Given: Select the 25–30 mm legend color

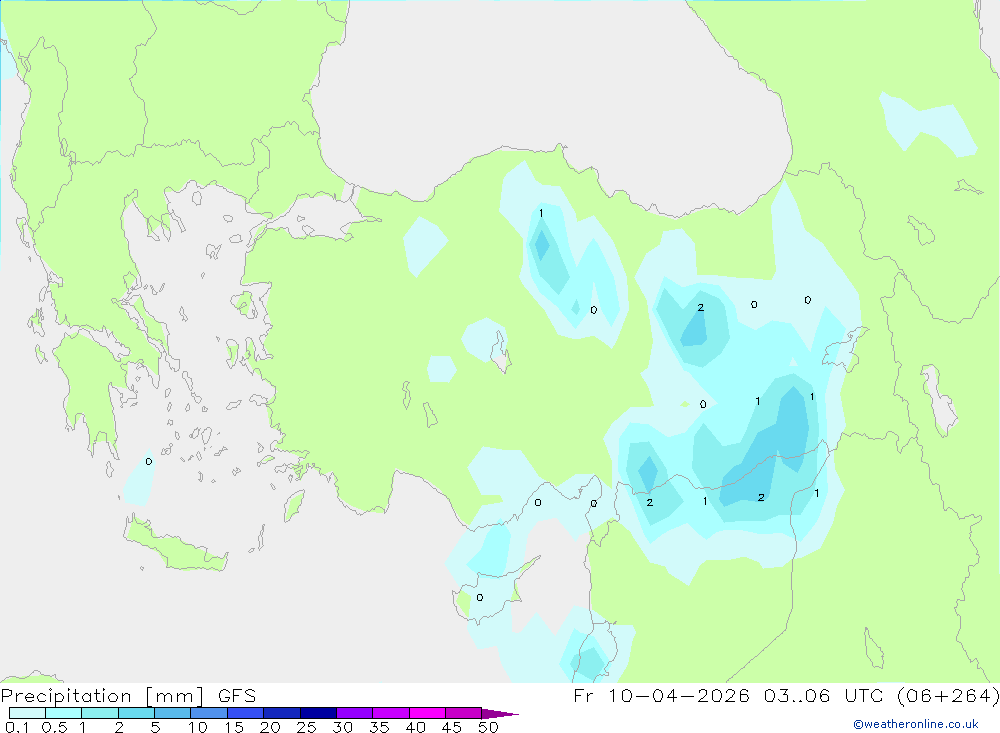Looking at the screenshot, I should [x=318, y=713].
